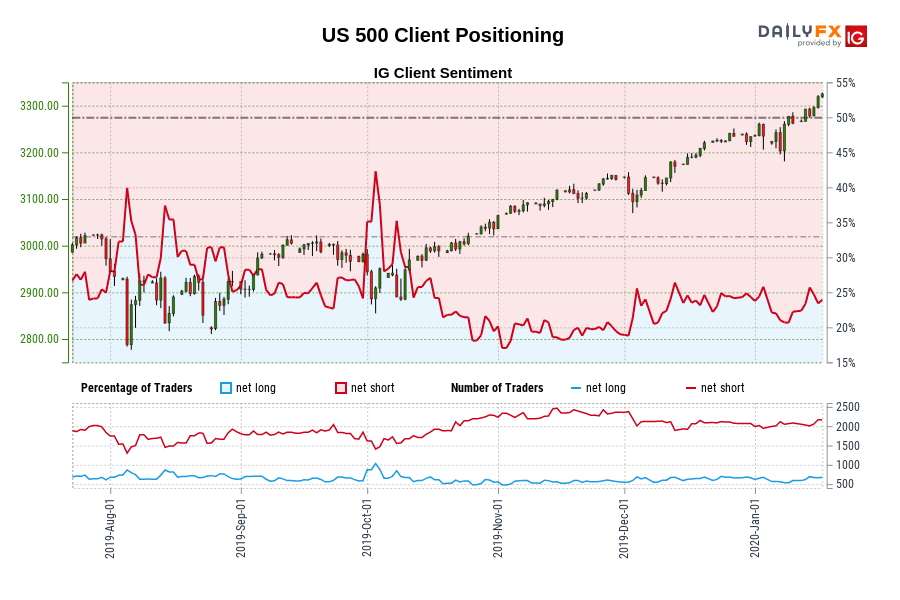Click the 2019-Dec-01 date label

[x=624, y=528]
